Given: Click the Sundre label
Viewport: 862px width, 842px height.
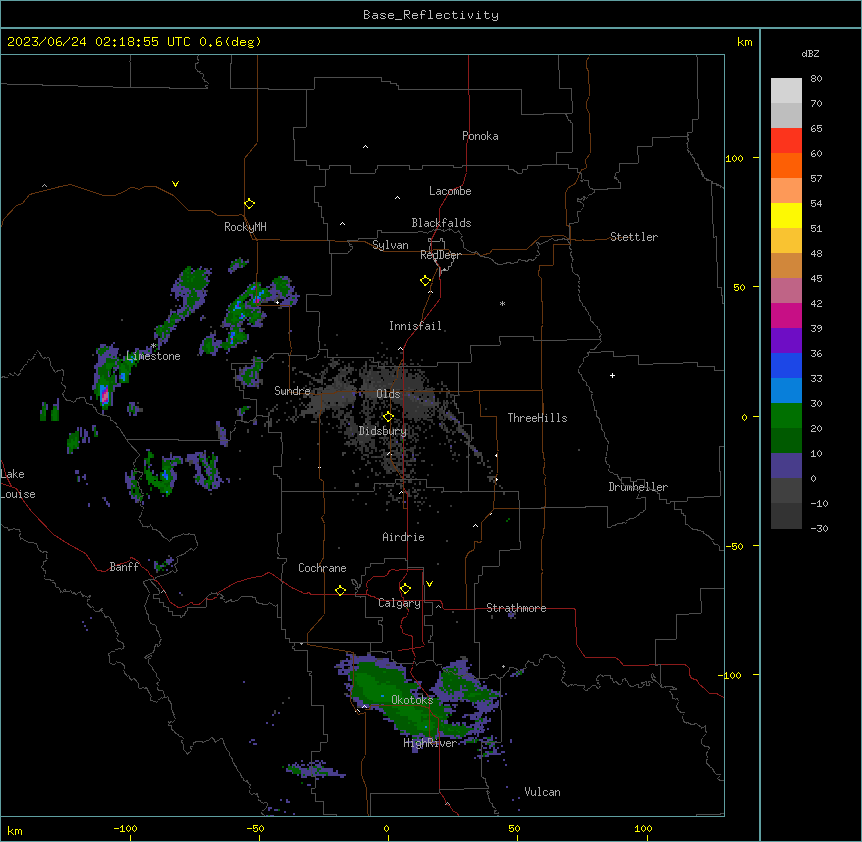Looking at the screenshot, I should [292, 391].
